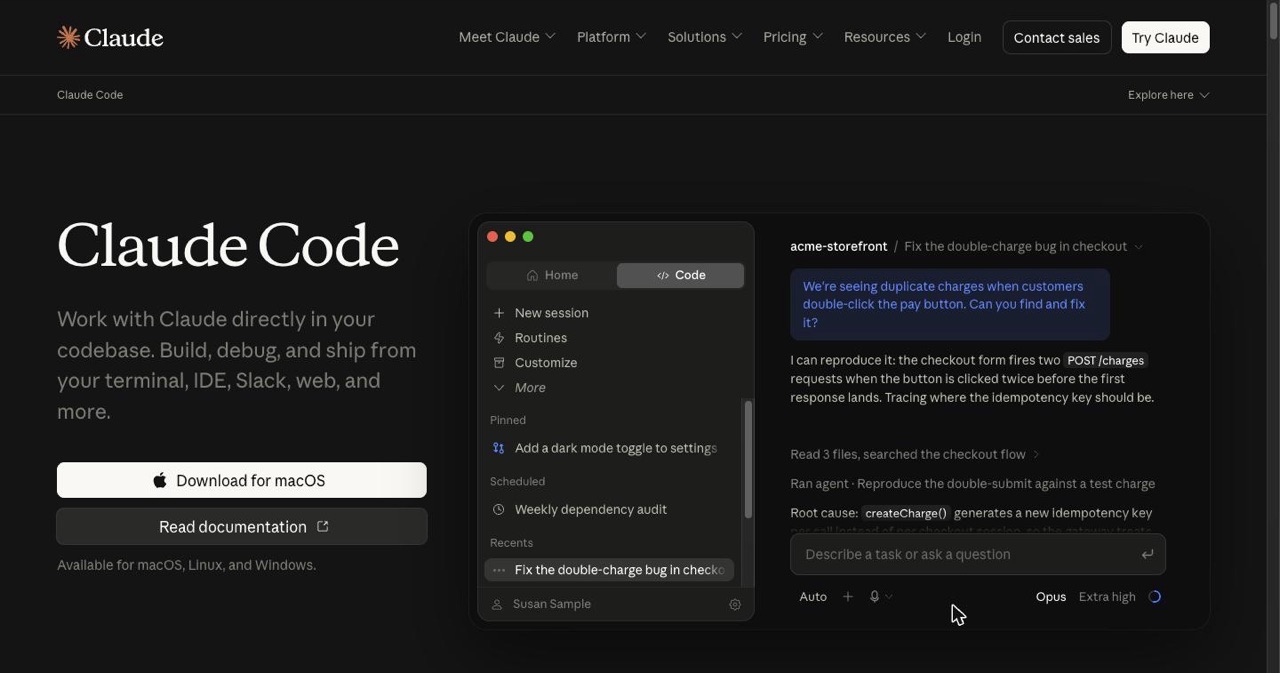Expand Read 3 files, searched the checkout flow
This screenshot has width=1280, height=673.
pyautogui.click(x=915, y=454)
